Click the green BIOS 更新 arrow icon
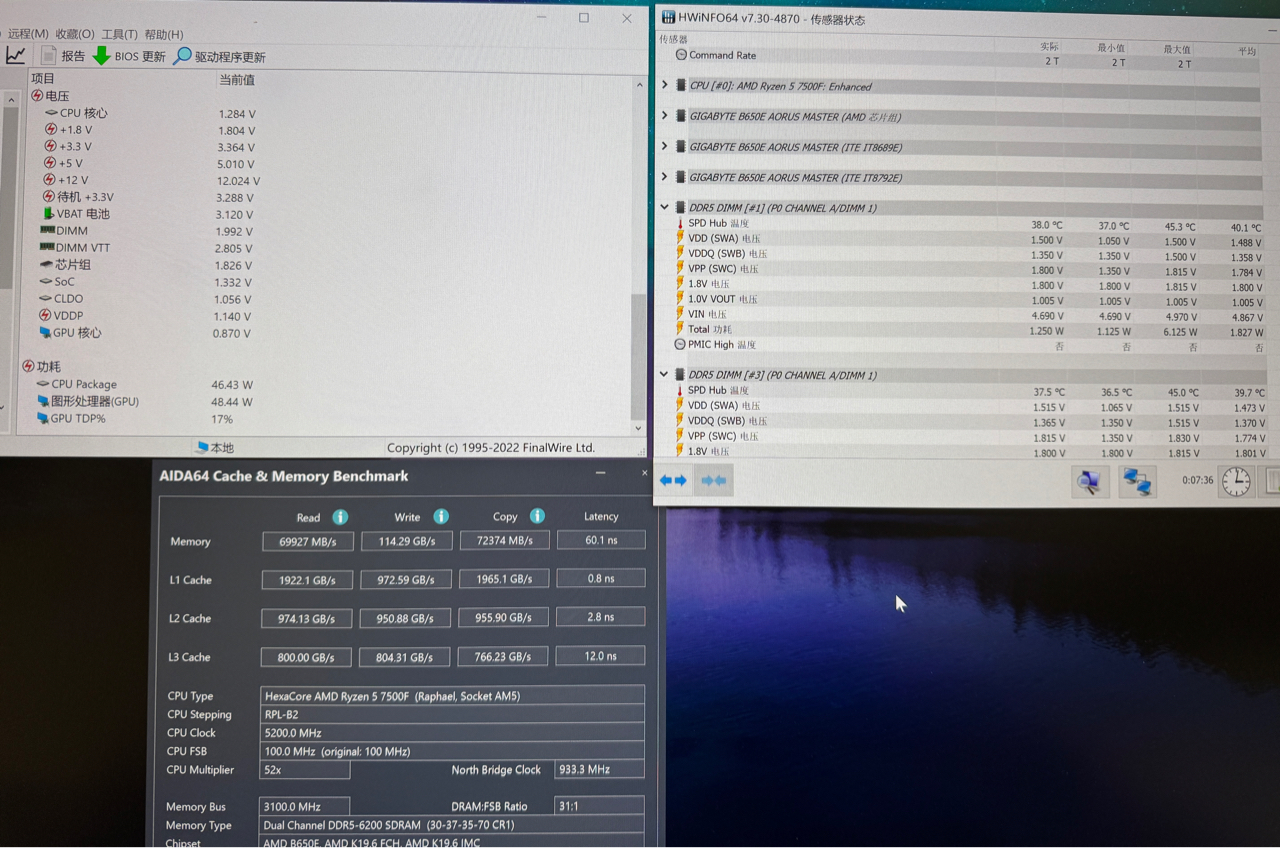The height and width of the screenshot is (848, 1280). (x=102, y=56)
